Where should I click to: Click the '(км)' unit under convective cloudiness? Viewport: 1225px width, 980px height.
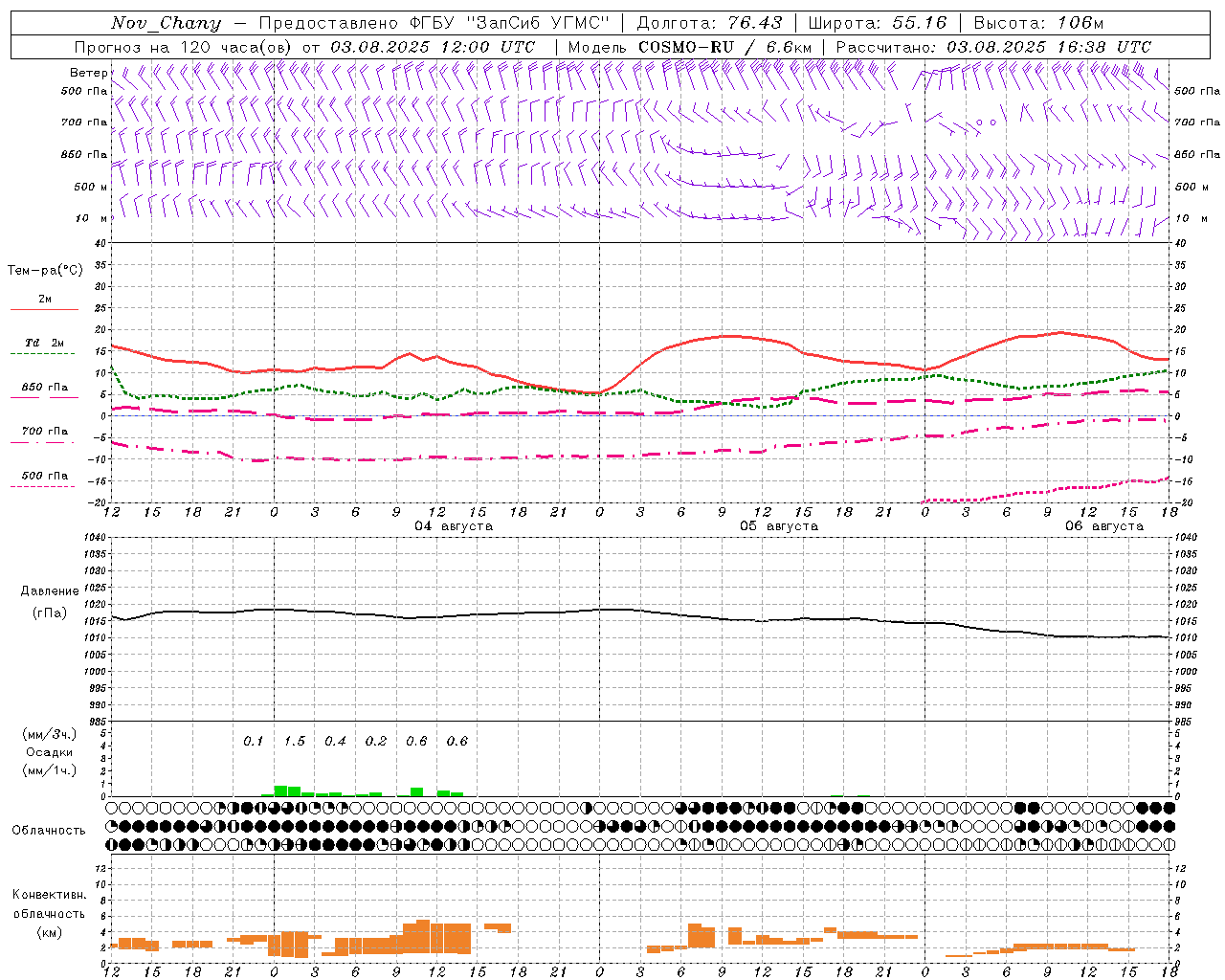[49, 932]
